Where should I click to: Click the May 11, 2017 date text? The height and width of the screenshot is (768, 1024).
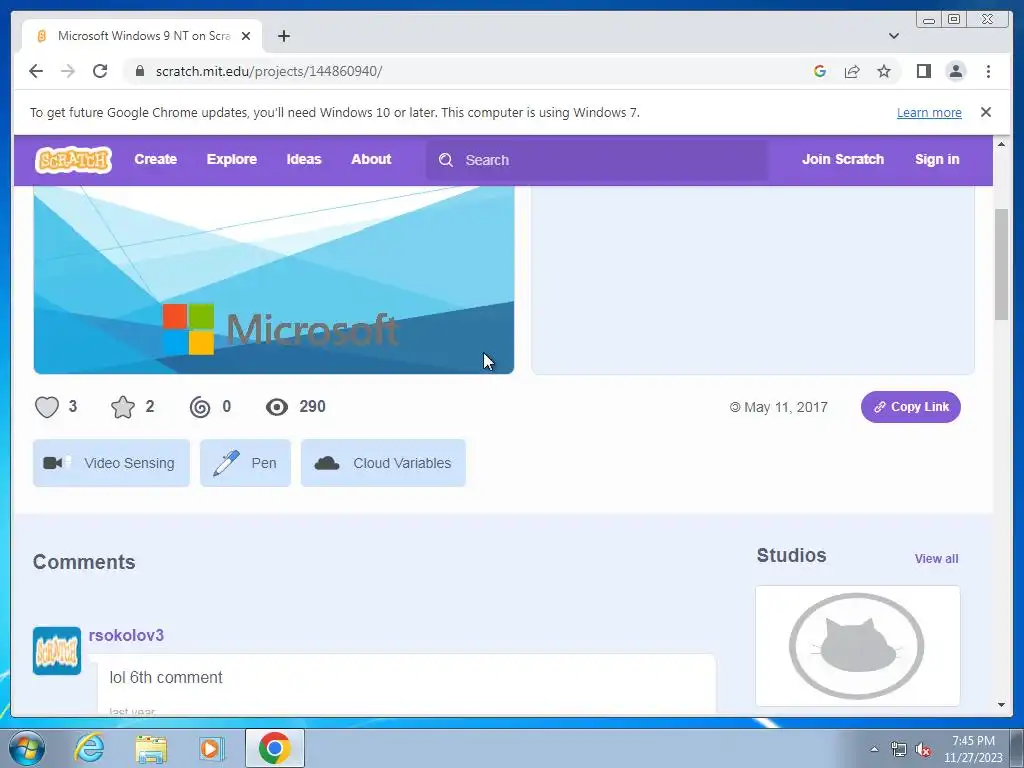point(786,408)
